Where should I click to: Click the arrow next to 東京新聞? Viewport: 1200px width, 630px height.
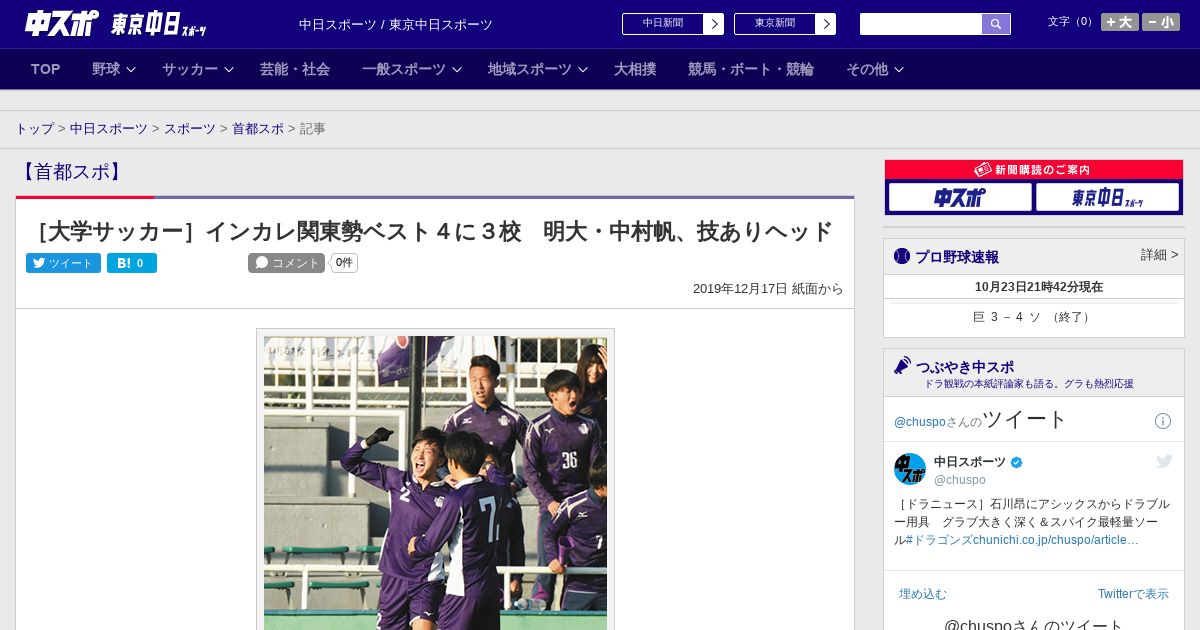coord(826,24)
